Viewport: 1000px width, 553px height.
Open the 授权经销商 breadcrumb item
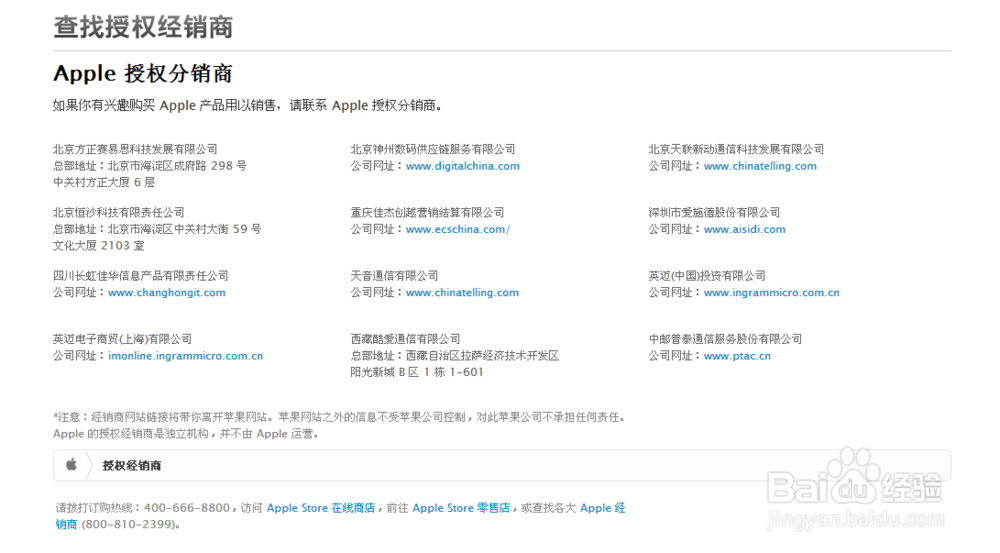click(131, 466)
